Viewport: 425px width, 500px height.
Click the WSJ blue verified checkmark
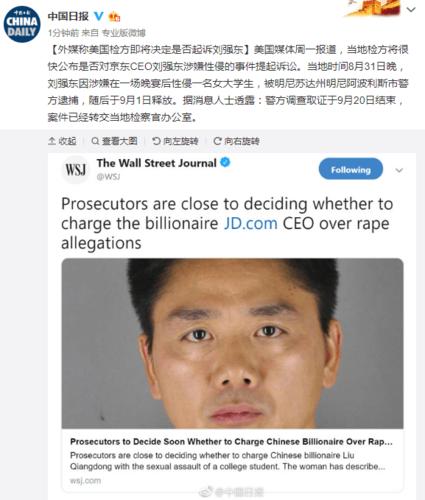coord(225,162)
